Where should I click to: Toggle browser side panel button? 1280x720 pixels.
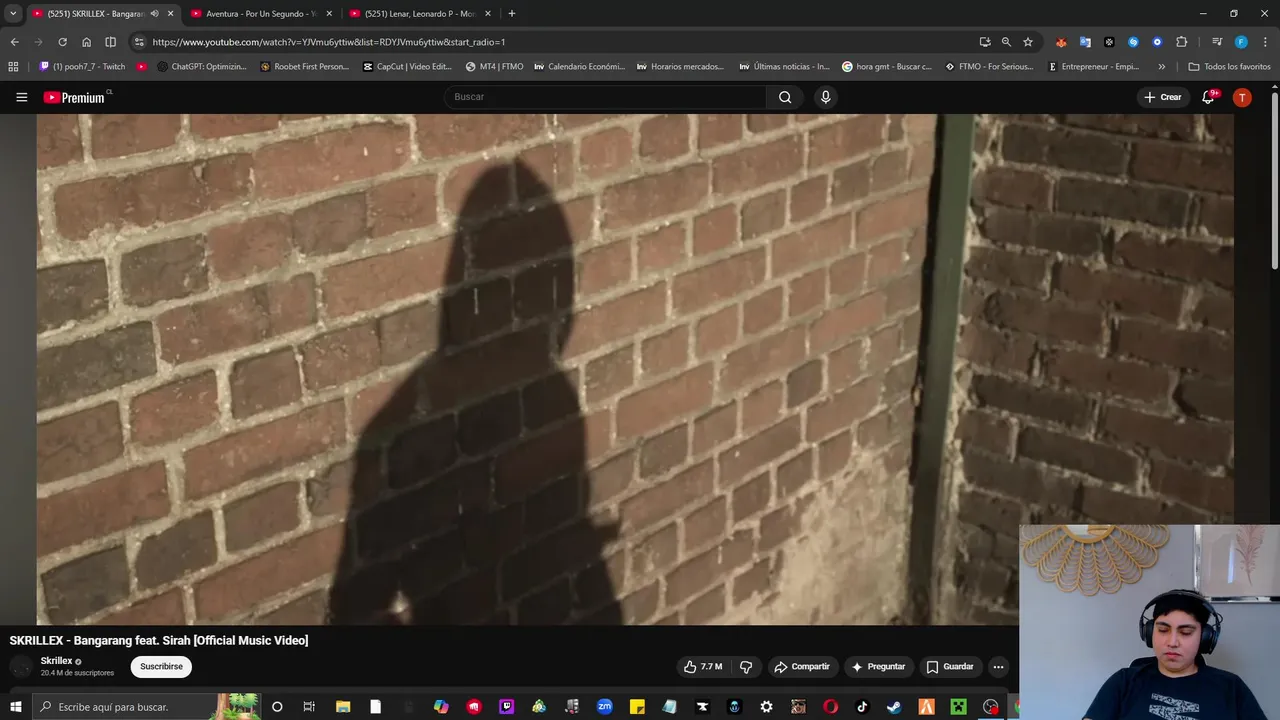coord(110,42)
